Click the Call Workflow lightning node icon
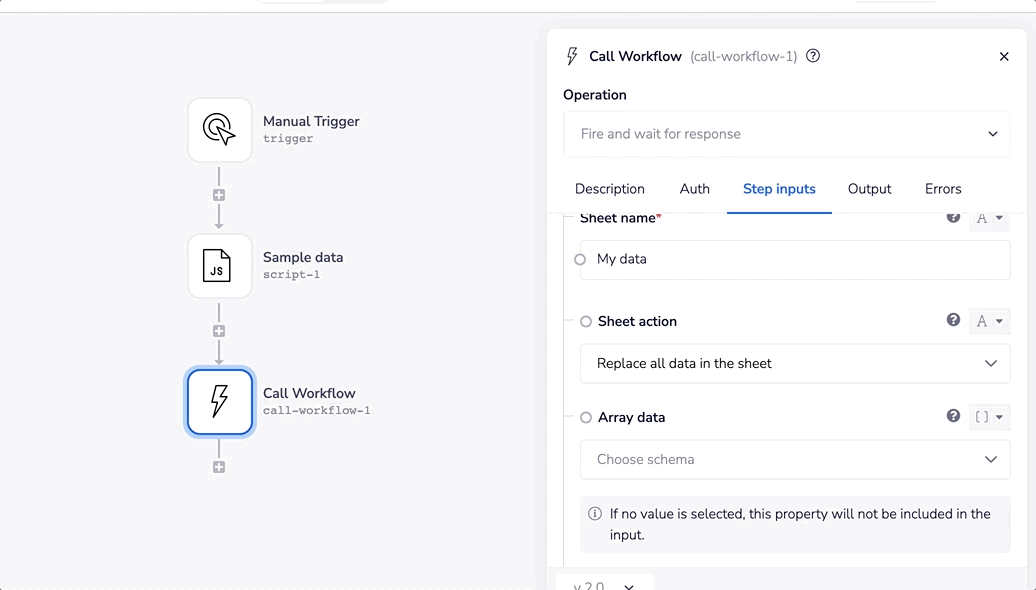 pos(220,402)
